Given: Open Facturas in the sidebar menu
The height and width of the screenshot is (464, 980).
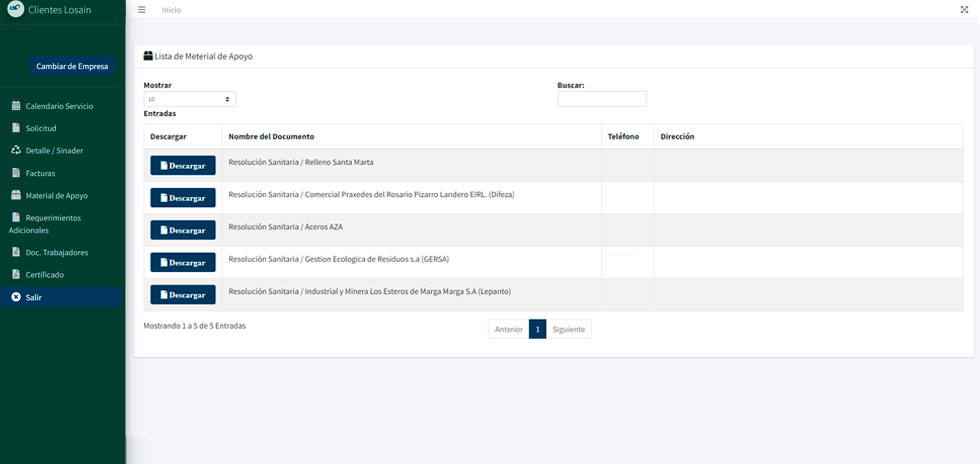Looking at the screenshot, I should pos(40,174).
